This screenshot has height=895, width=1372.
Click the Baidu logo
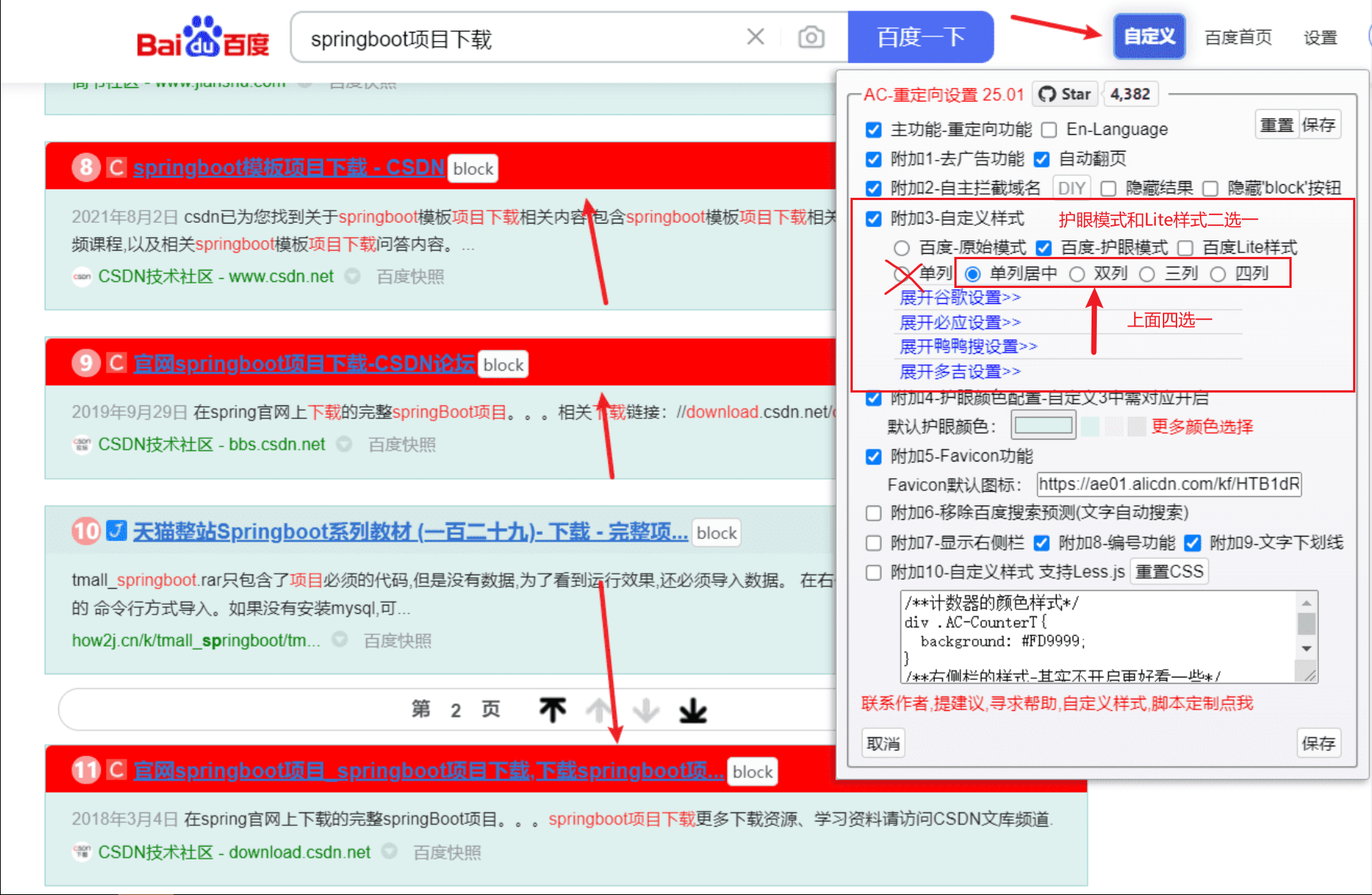click(x=202, y=37)
